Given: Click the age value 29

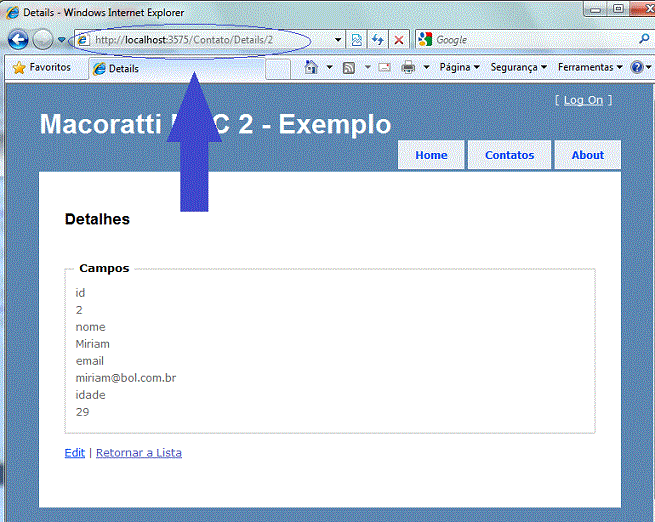Looking at the screenshot, I should point(82,412).
